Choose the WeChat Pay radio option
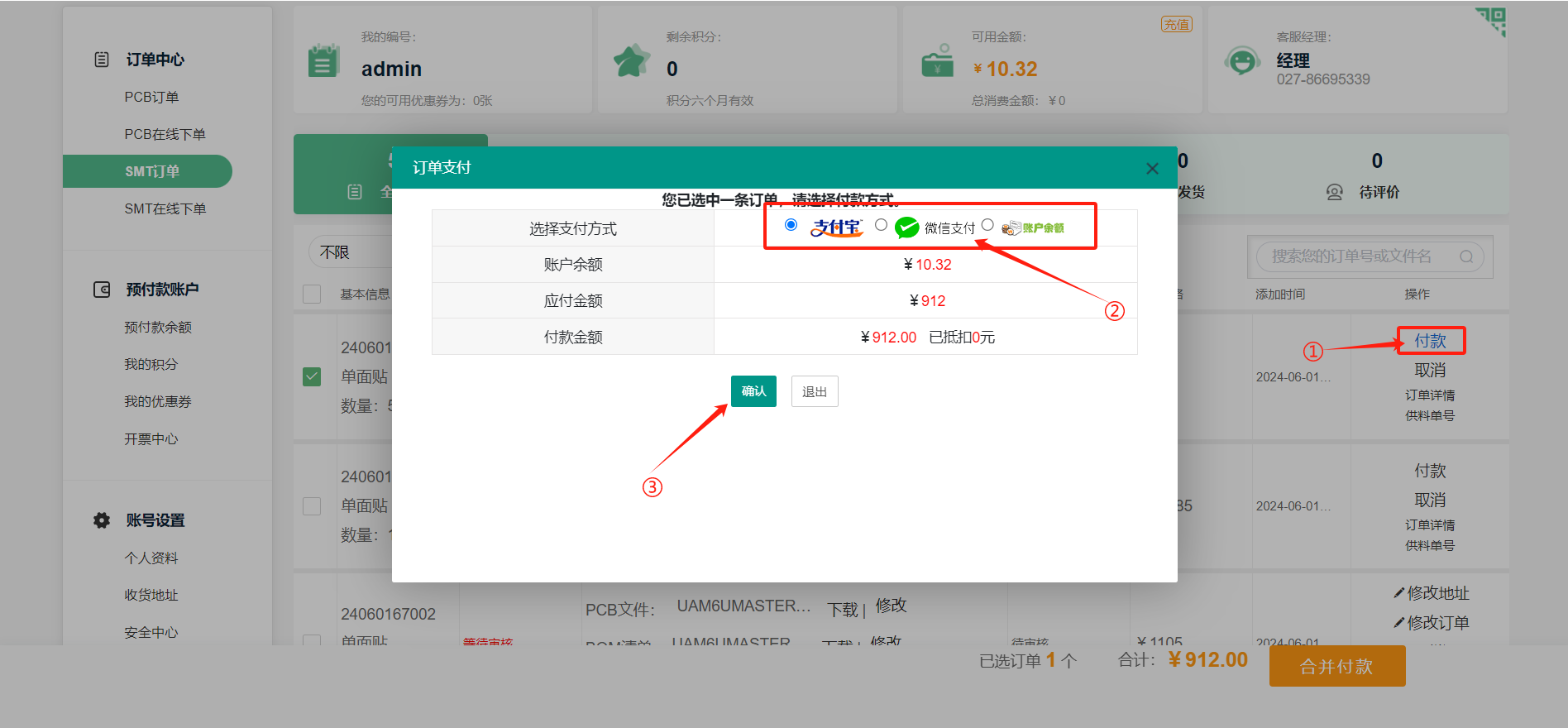The height and width of the screenshot is (728, 1568). 881,225
